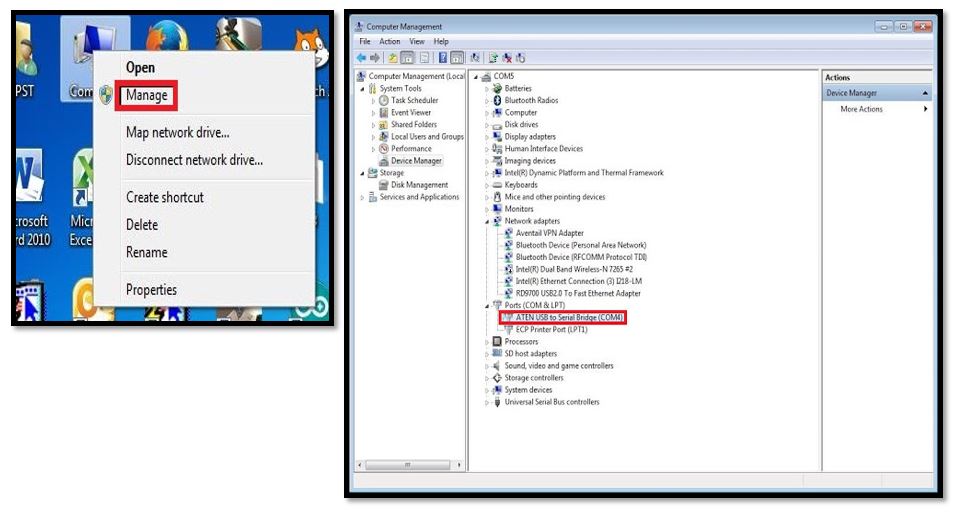Image resolution: width=958 pixels, height=519 pixels.
Task: Select Map network drive in context menu
Action: [x=178, y=133]
